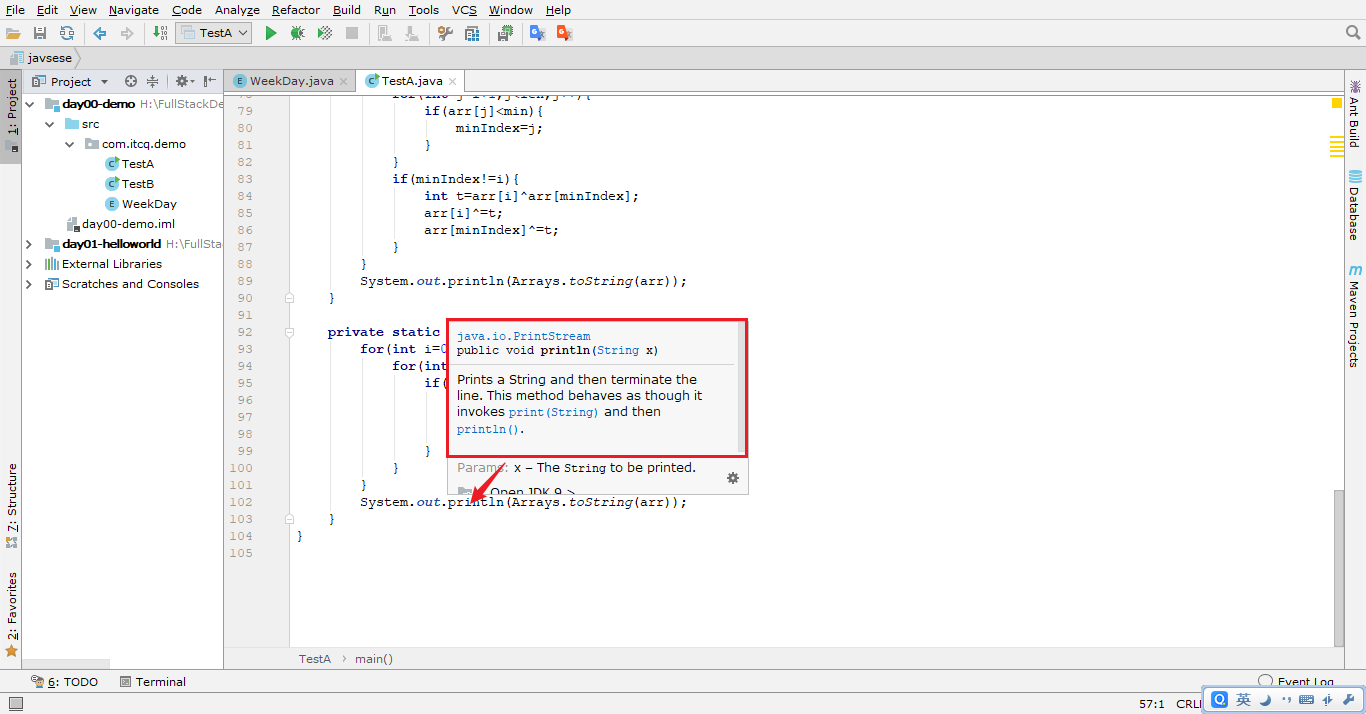1366x714 pixels.
Task: Open the Project Structure icon
Action: tap(473, 33)
